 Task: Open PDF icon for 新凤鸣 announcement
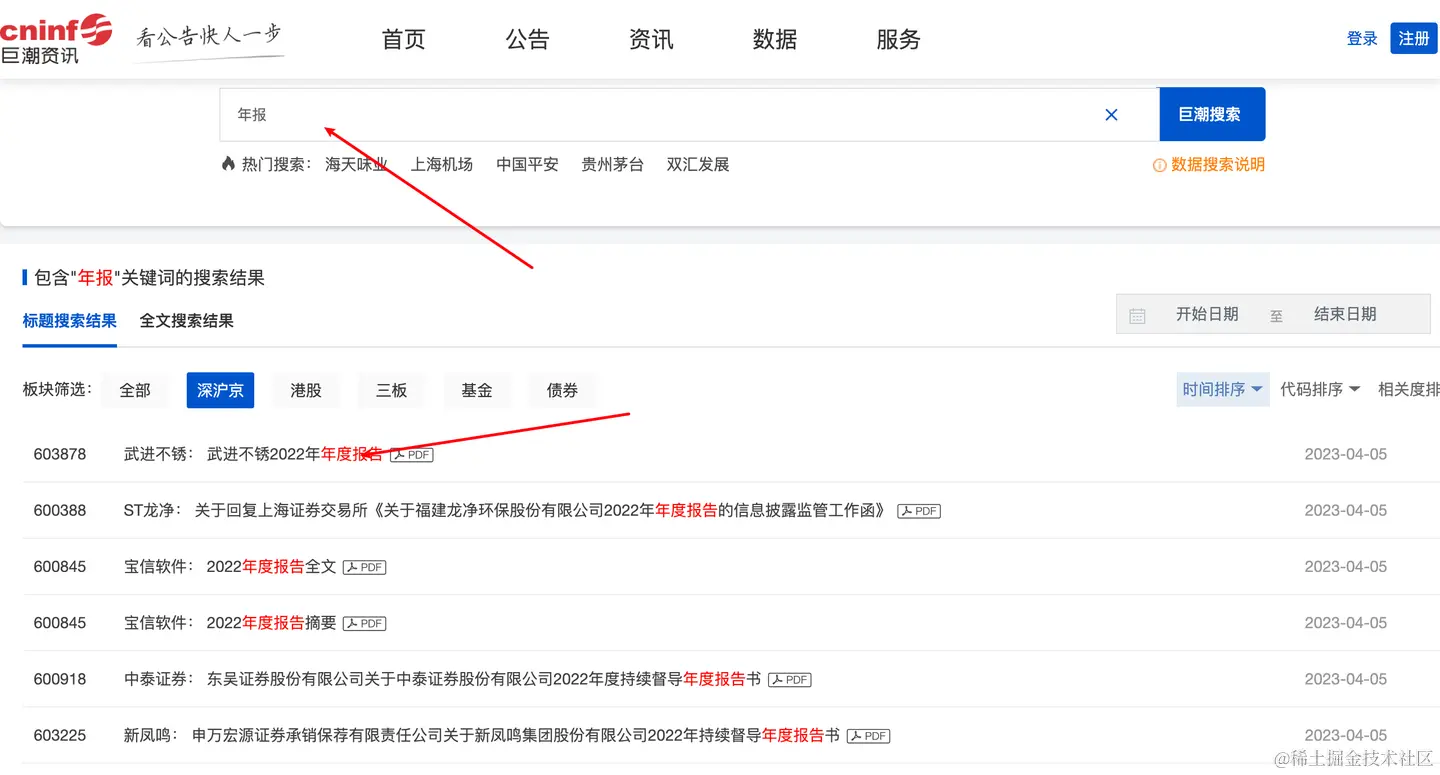pos(868,736)
